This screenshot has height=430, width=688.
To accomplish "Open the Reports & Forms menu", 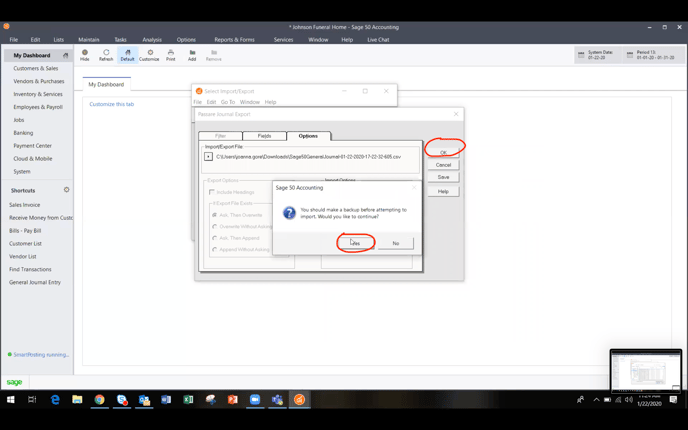I will (234, 39).
